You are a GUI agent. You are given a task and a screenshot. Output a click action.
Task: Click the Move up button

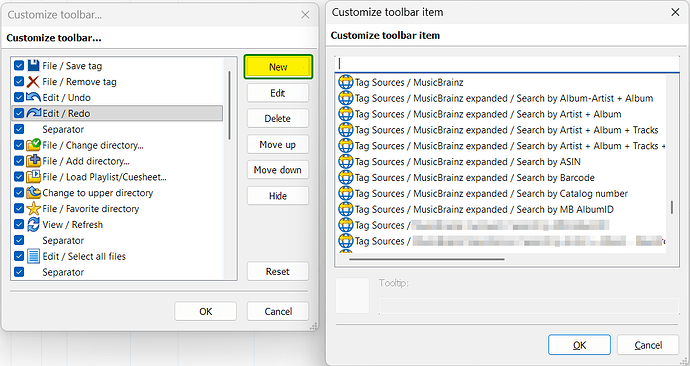click(278, 144)
